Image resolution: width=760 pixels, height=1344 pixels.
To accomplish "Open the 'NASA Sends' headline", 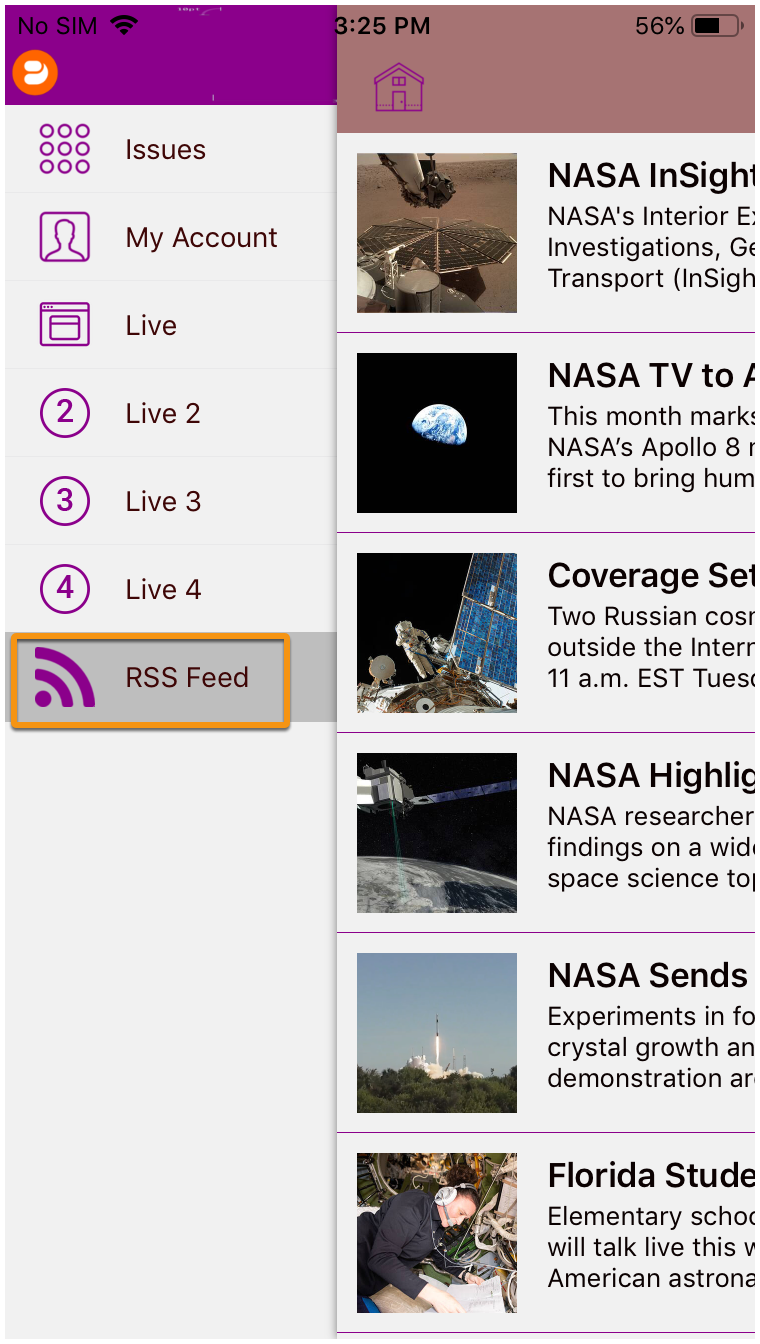I will (648, 976).
